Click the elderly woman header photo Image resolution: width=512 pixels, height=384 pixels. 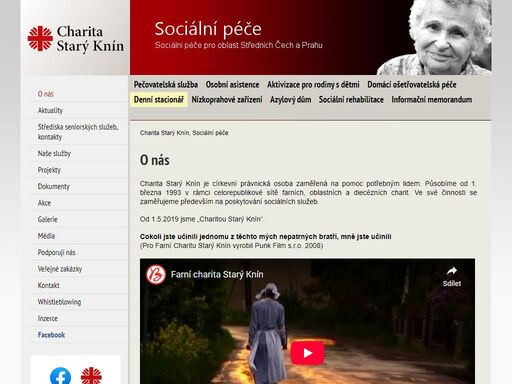coord(434,37)
